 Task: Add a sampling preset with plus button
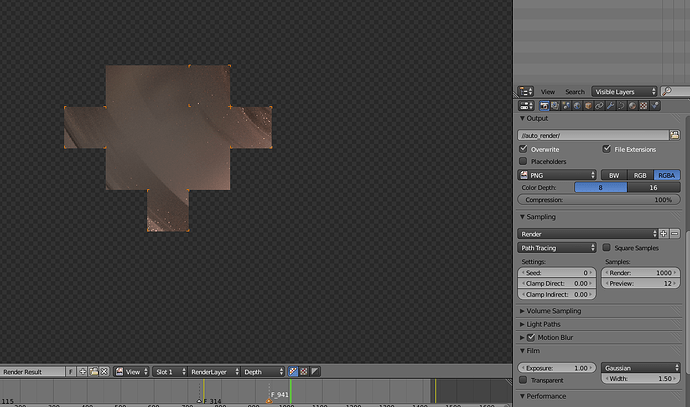point(664,234)
